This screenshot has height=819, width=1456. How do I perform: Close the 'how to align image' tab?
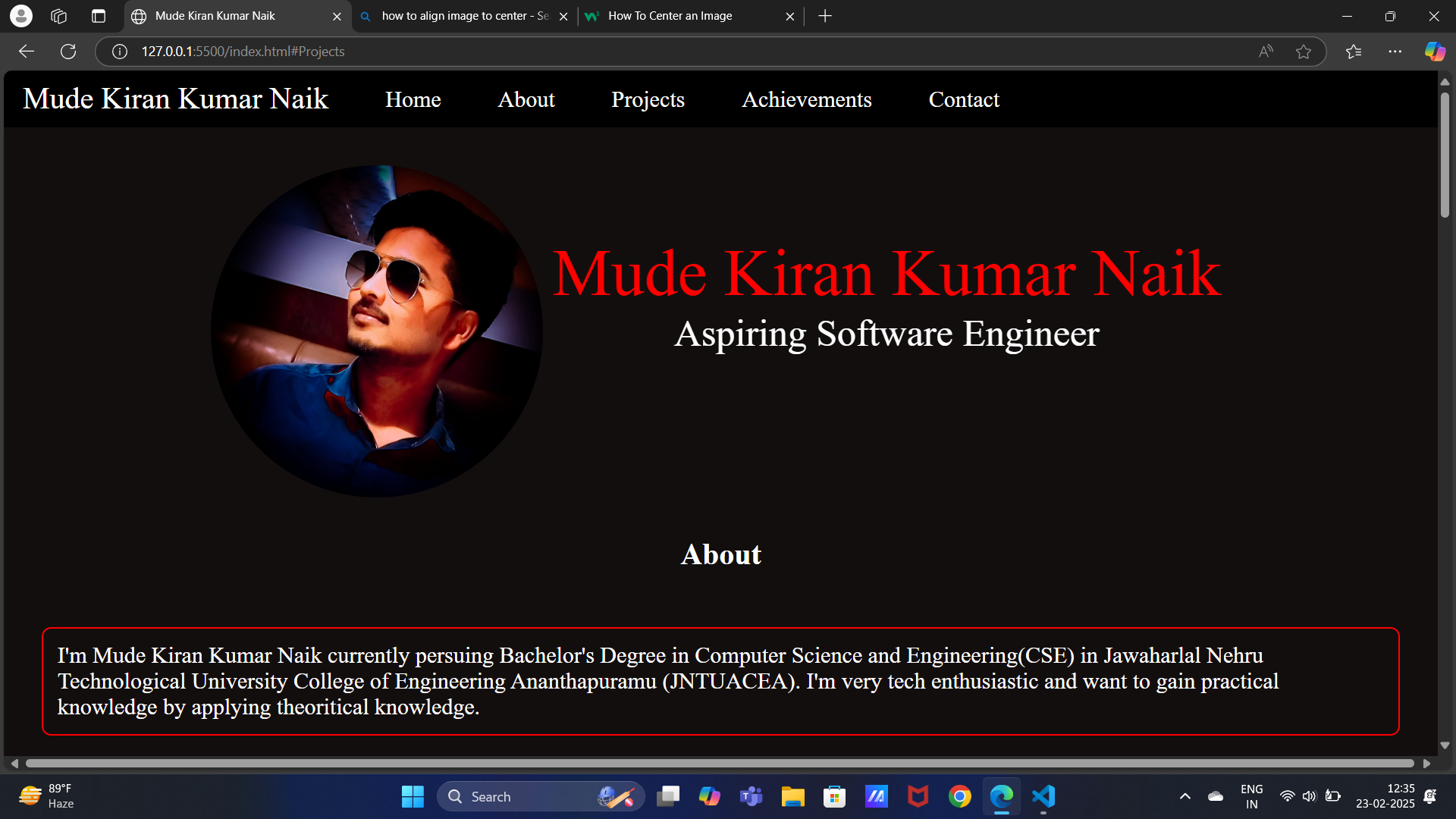(563, 16)
